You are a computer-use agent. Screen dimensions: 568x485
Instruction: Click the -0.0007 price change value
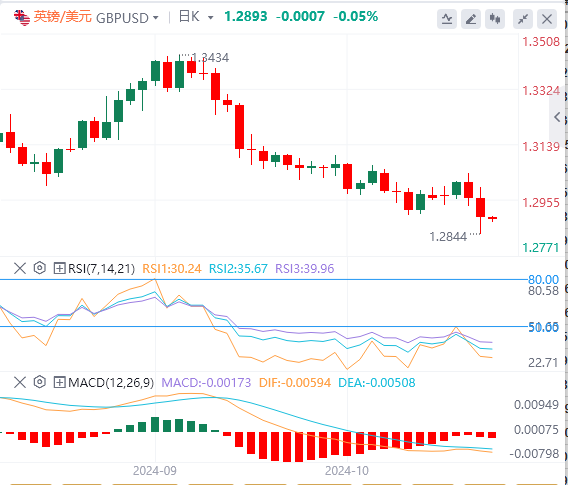[x=300, y=16]
